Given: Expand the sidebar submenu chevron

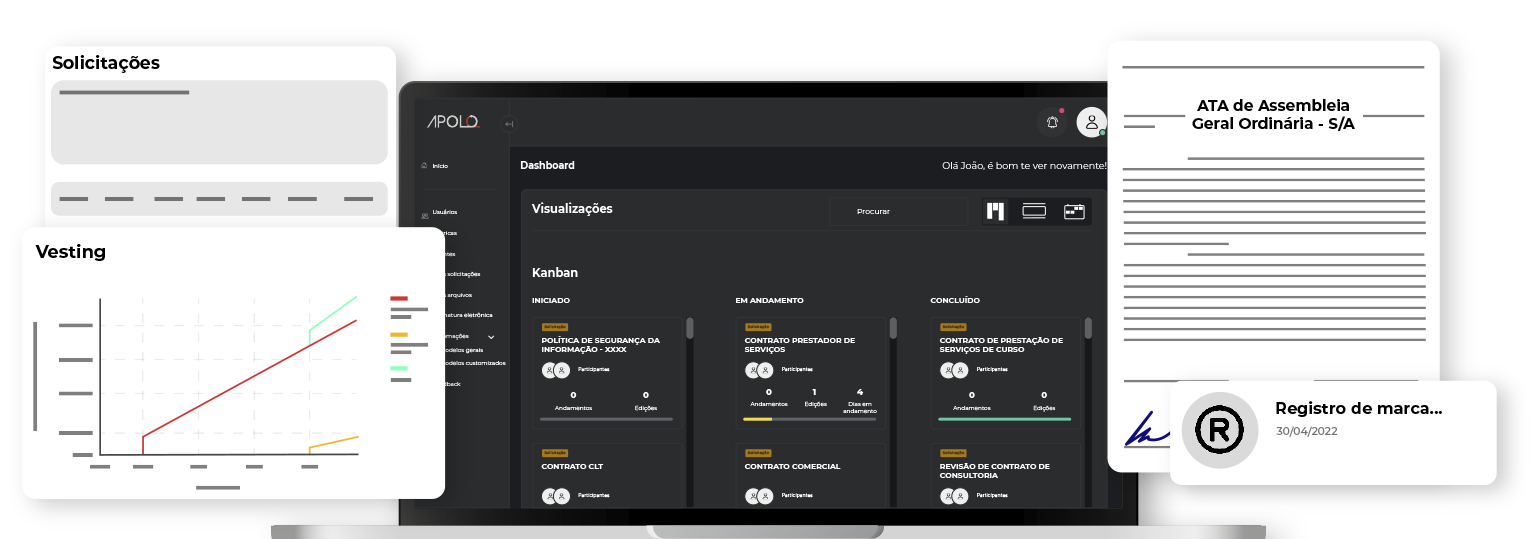Looking at the screenshot, I should tap(491, 337).
